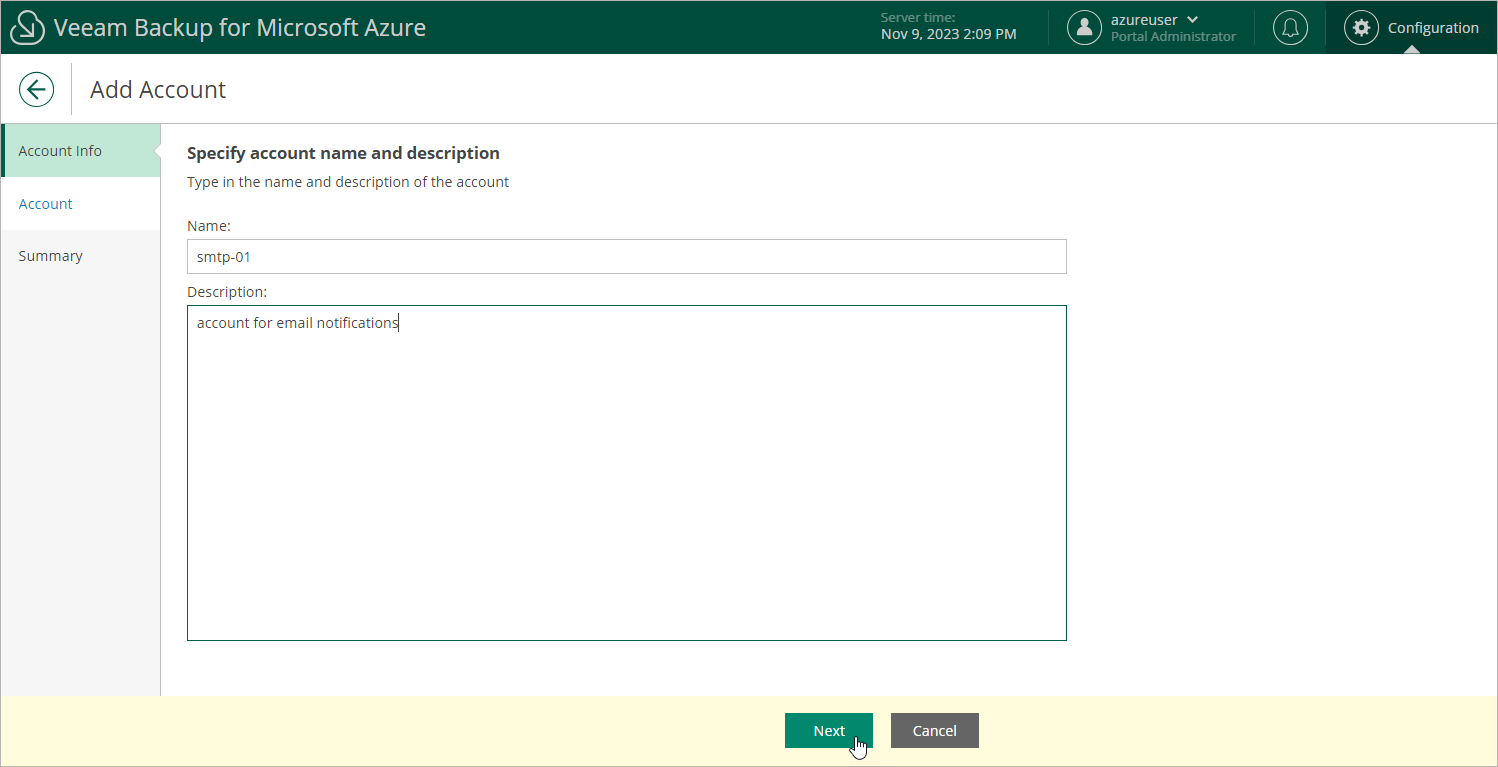
Task: Open Configuration menu label
Action: click(1433, 28)
